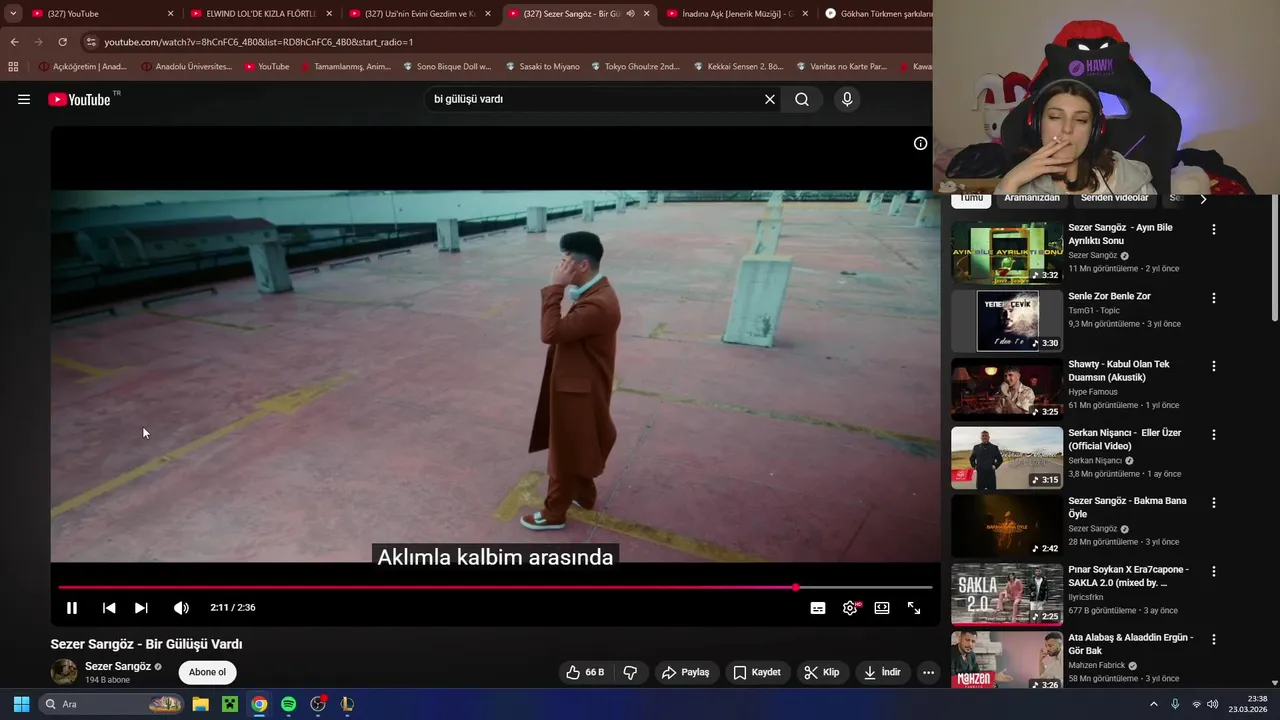Image resolution: width=1280 pixels, height=720 pixels.
Task: Open Senle Zor Benle Zor thumbnail
Action: 1007,321
